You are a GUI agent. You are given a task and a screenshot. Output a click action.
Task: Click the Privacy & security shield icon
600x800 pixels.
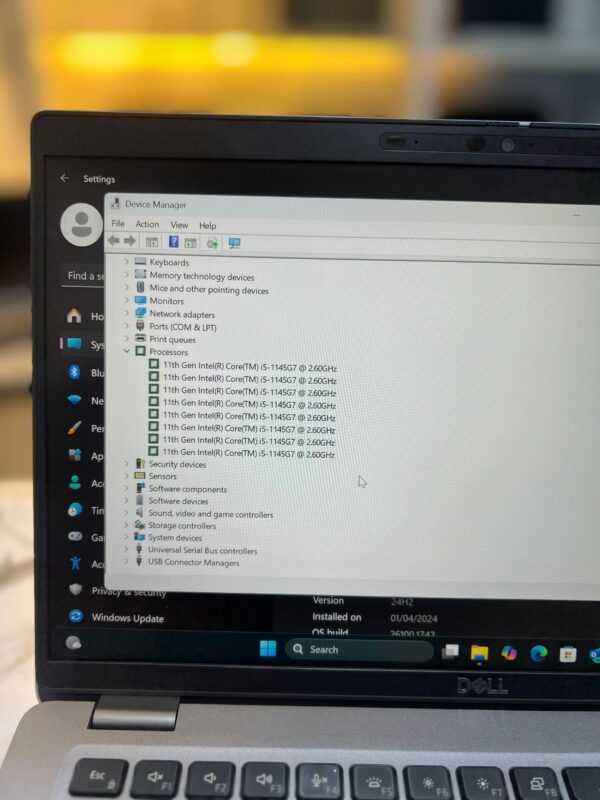[76, 589]
